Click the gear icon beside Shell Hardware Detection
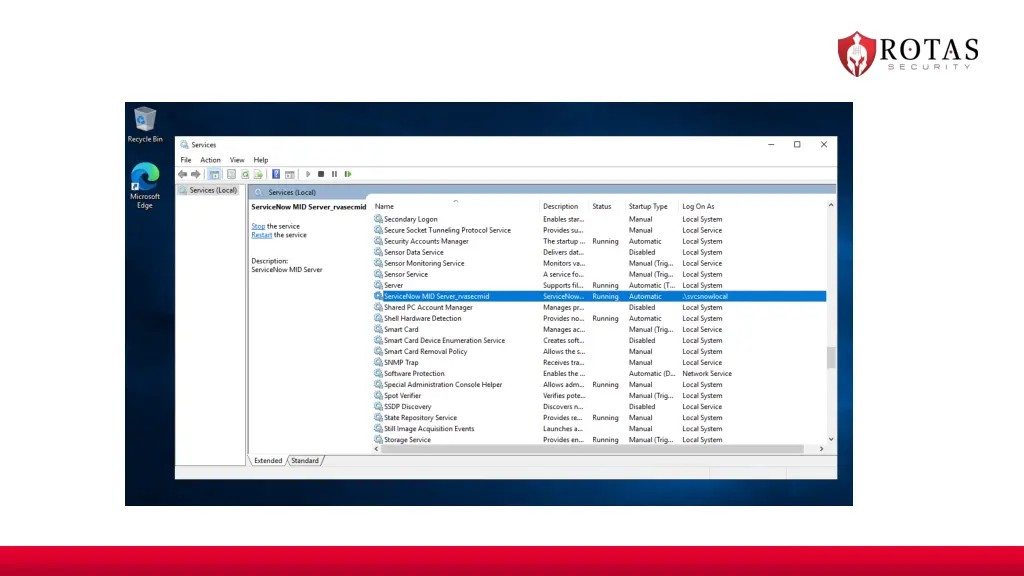This screenshot has height=576, width=1024. (x=378, y=318)
